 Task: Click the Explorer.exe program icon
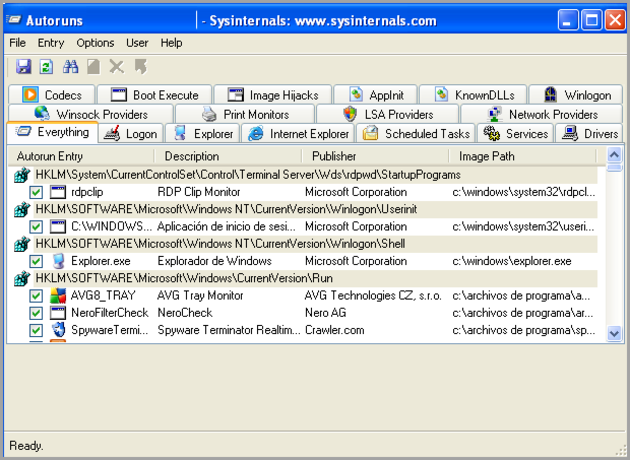click(58, 261)
